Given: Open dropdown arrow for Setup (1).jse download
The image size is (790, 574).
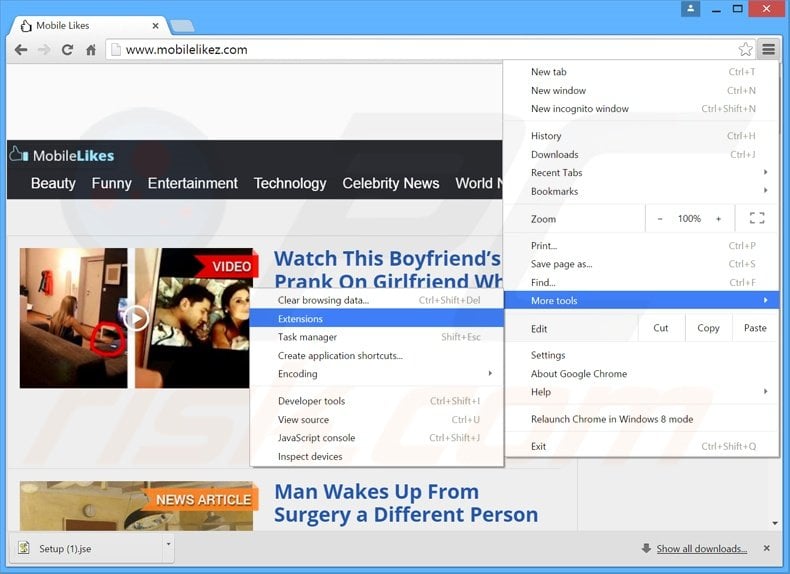Looking at the screenshot, I should coord(168,544).
